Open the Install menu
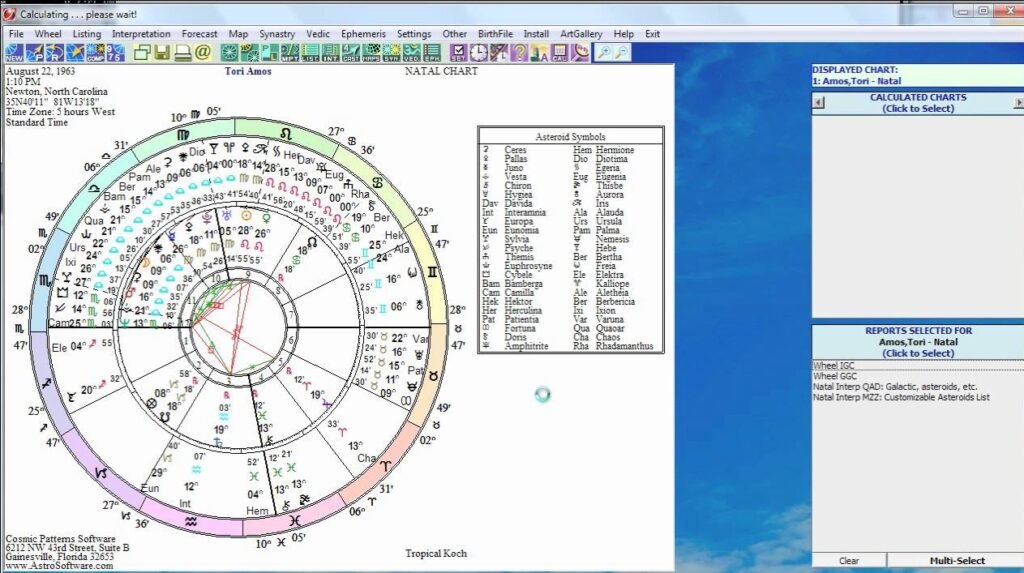1024x573 pixels. coord(536,34)
